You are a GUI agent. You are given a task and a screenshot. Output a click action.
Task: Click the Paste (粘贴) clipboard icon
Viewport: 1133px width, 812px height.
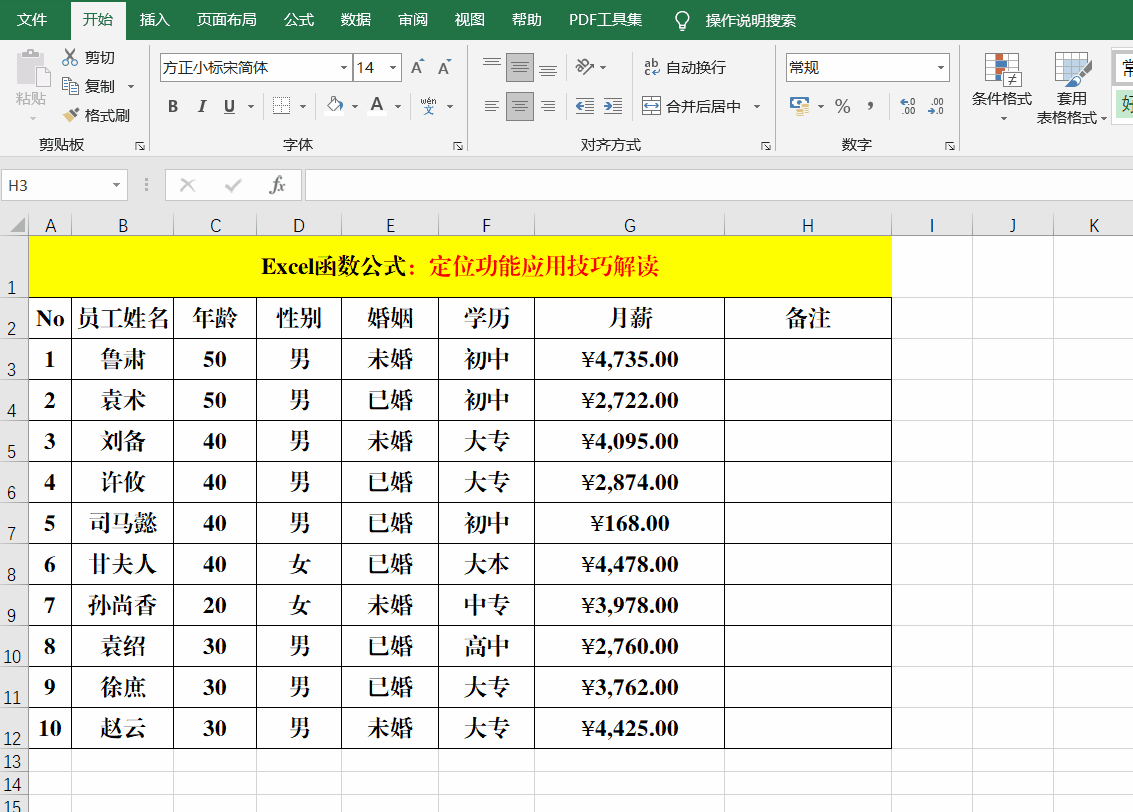coord(31,69)
